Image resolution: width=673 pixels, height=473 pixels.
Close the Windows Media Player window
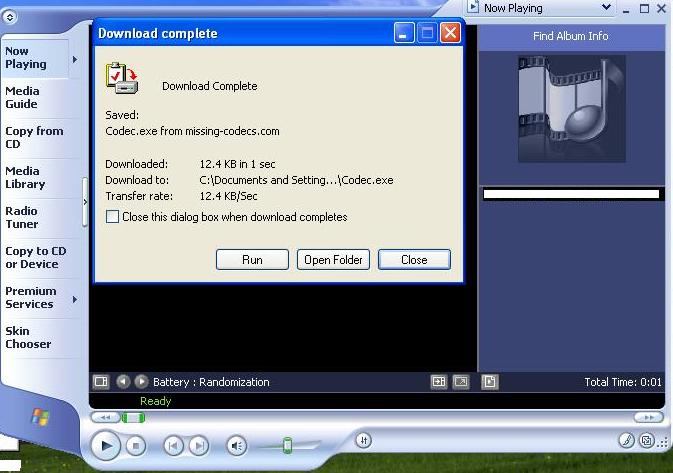[x=661, y=9]
